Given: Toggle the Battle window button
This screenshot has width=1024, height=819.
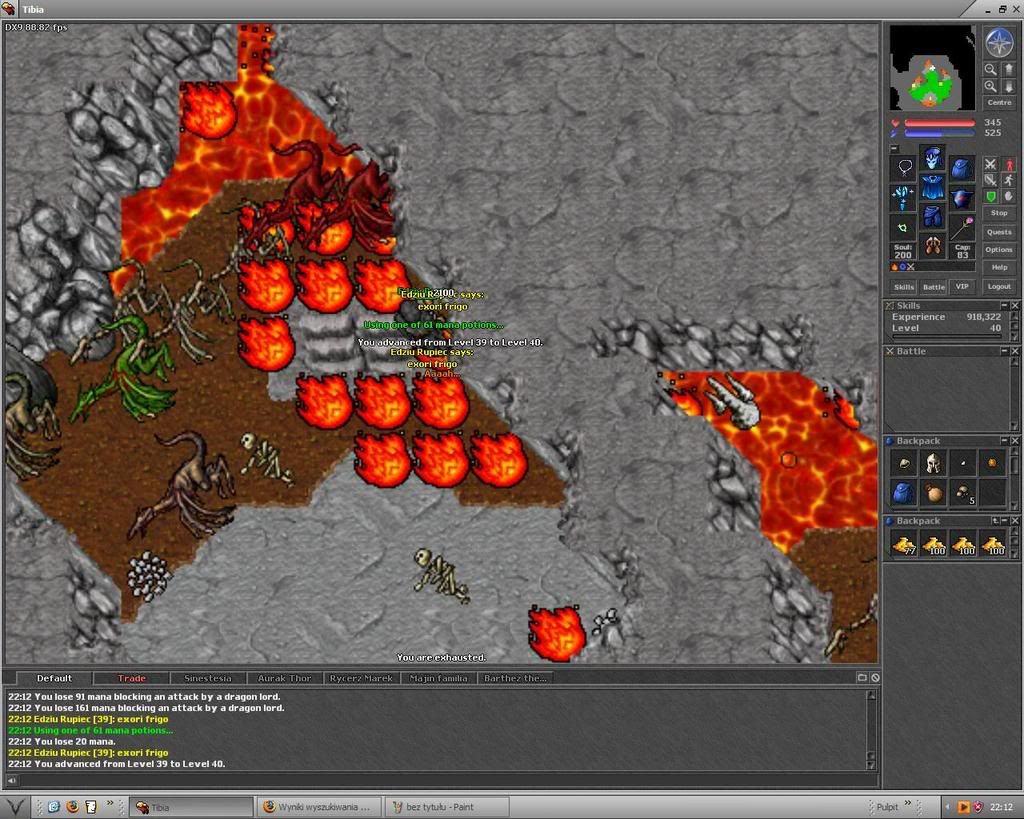Looking at the screenshot, I should click(933, 287).
